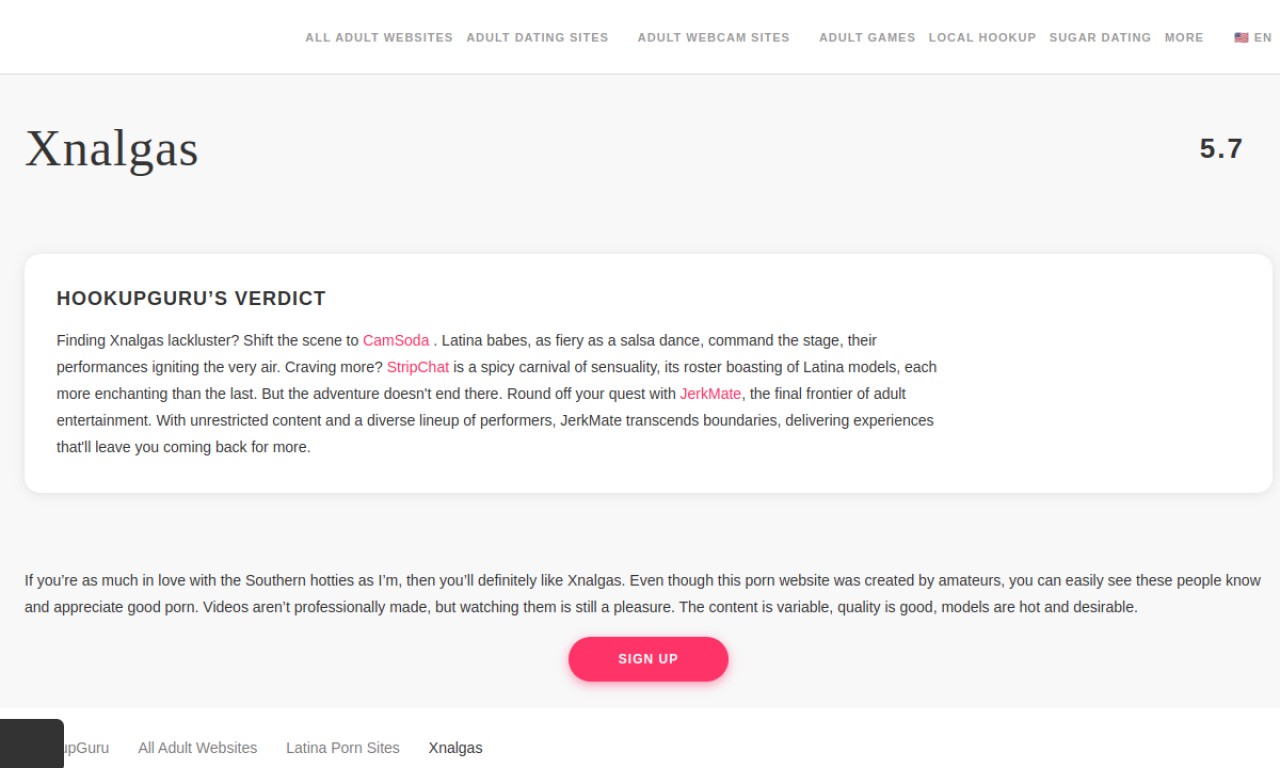Go to Adult Games in navigation

click(x=867, y=38)
